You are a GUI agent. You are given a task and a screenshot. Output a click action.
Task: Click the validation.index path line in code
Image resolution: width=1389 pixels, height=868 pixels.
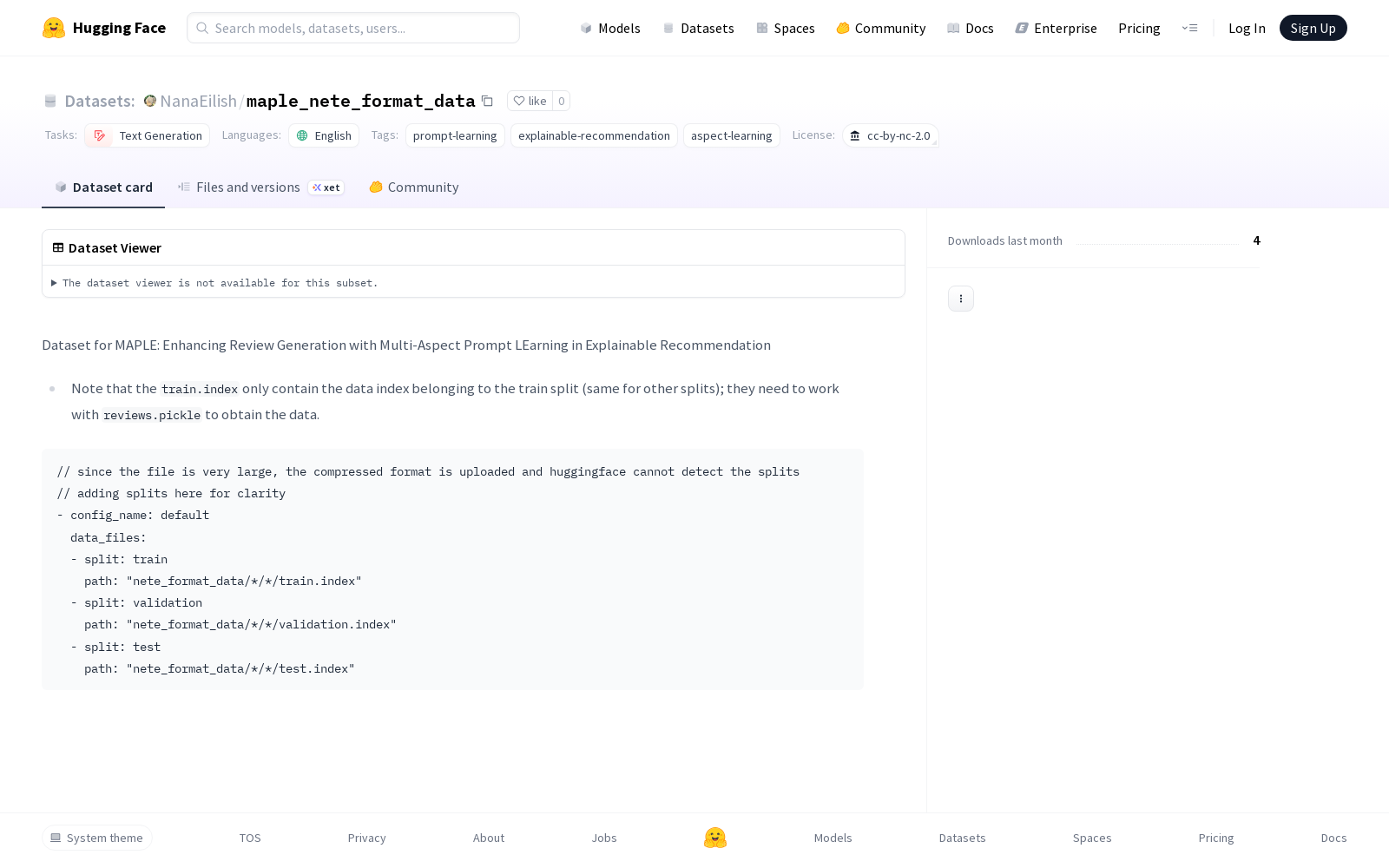[x=240, y=625]
